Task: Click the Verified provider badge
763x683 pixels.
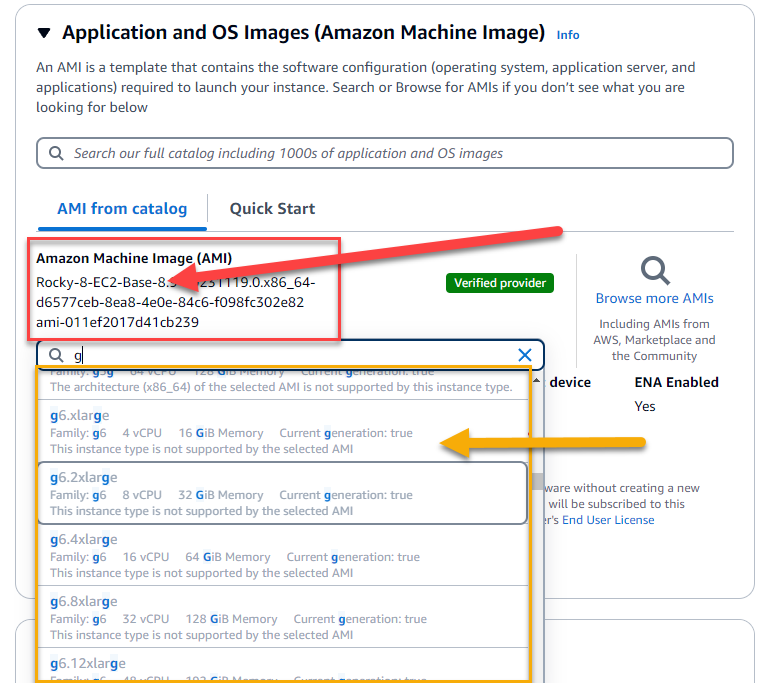Action: coord(499,283)
